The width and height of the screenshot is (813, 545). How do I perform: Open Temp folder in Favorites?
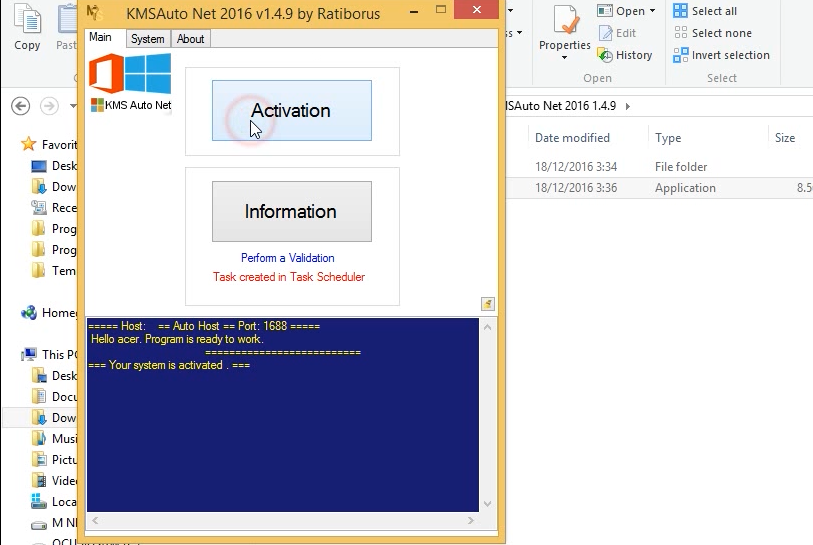point(54,271)
